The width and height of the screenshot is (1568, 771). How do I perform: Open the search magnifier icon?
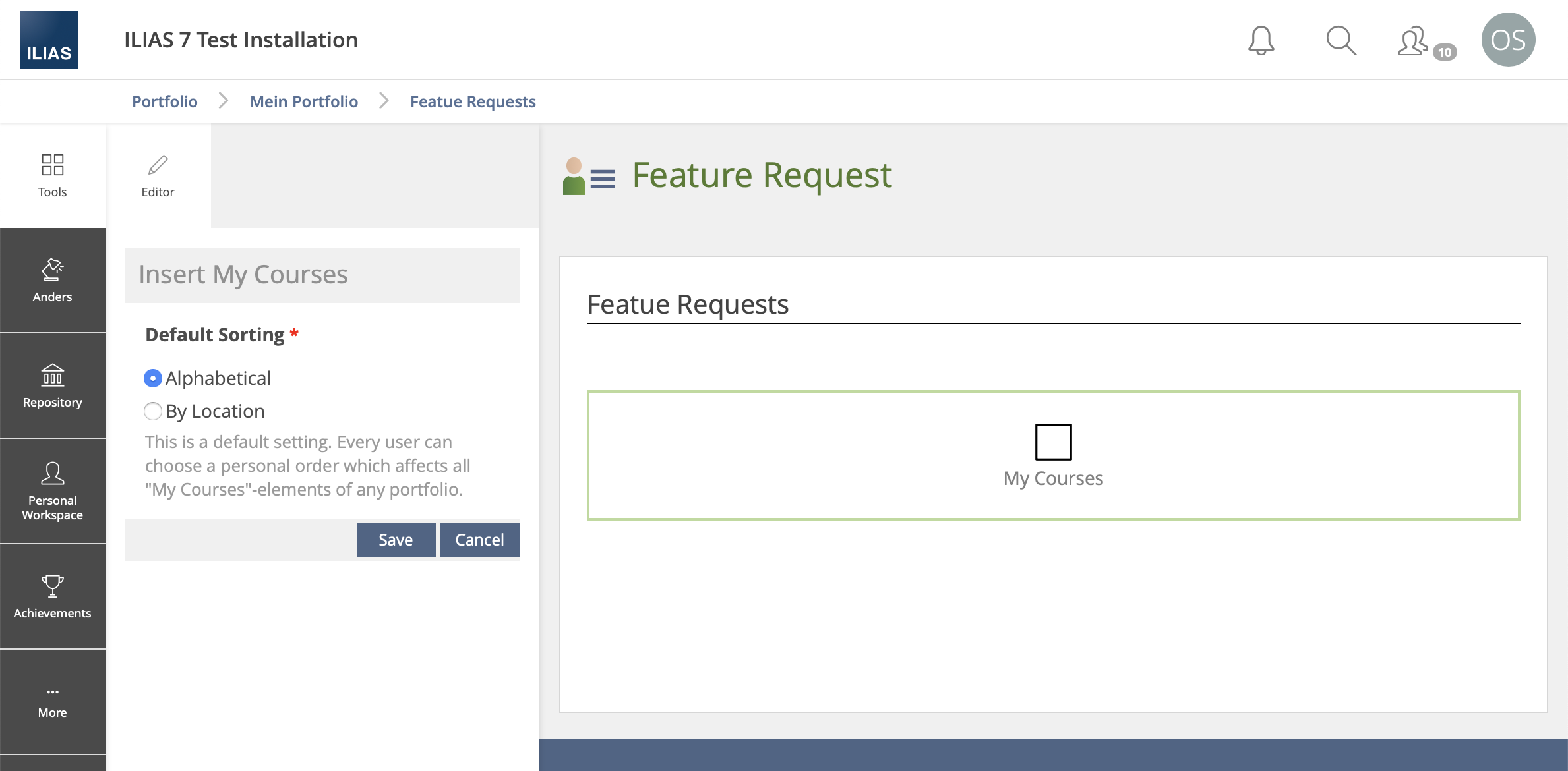(1341, 40)
